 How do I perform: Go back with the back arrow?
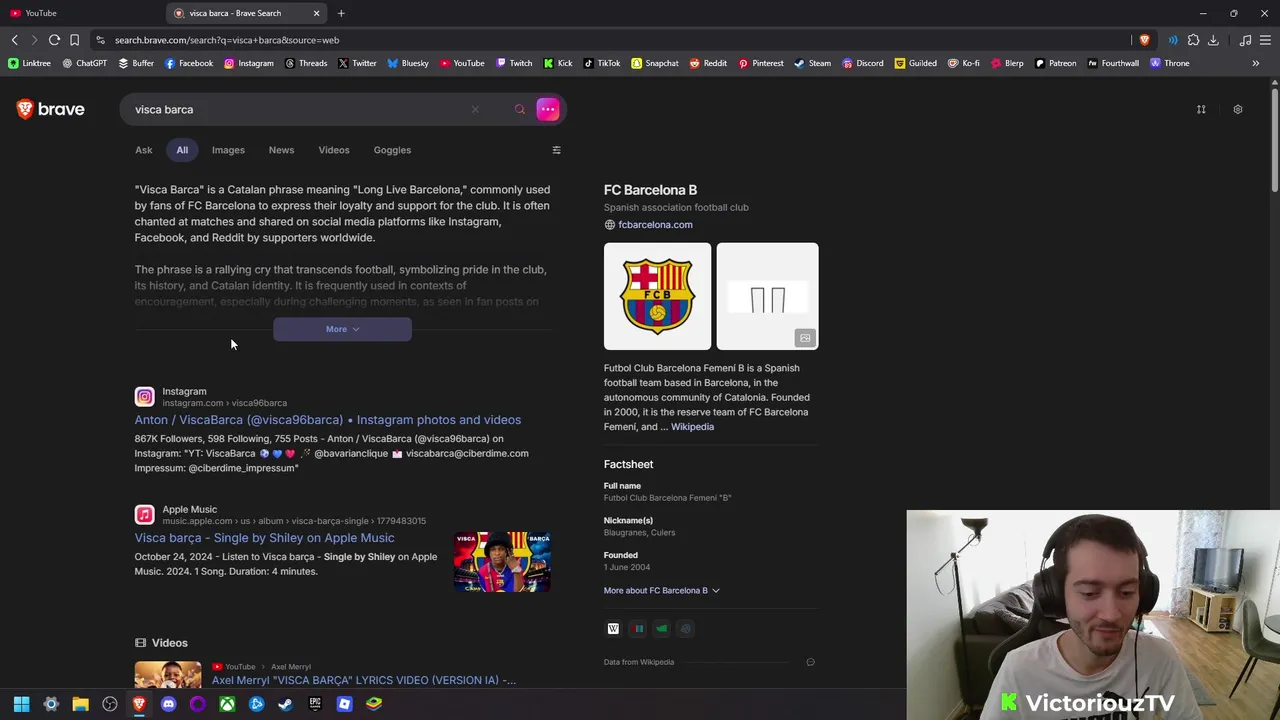coord(14,40)
